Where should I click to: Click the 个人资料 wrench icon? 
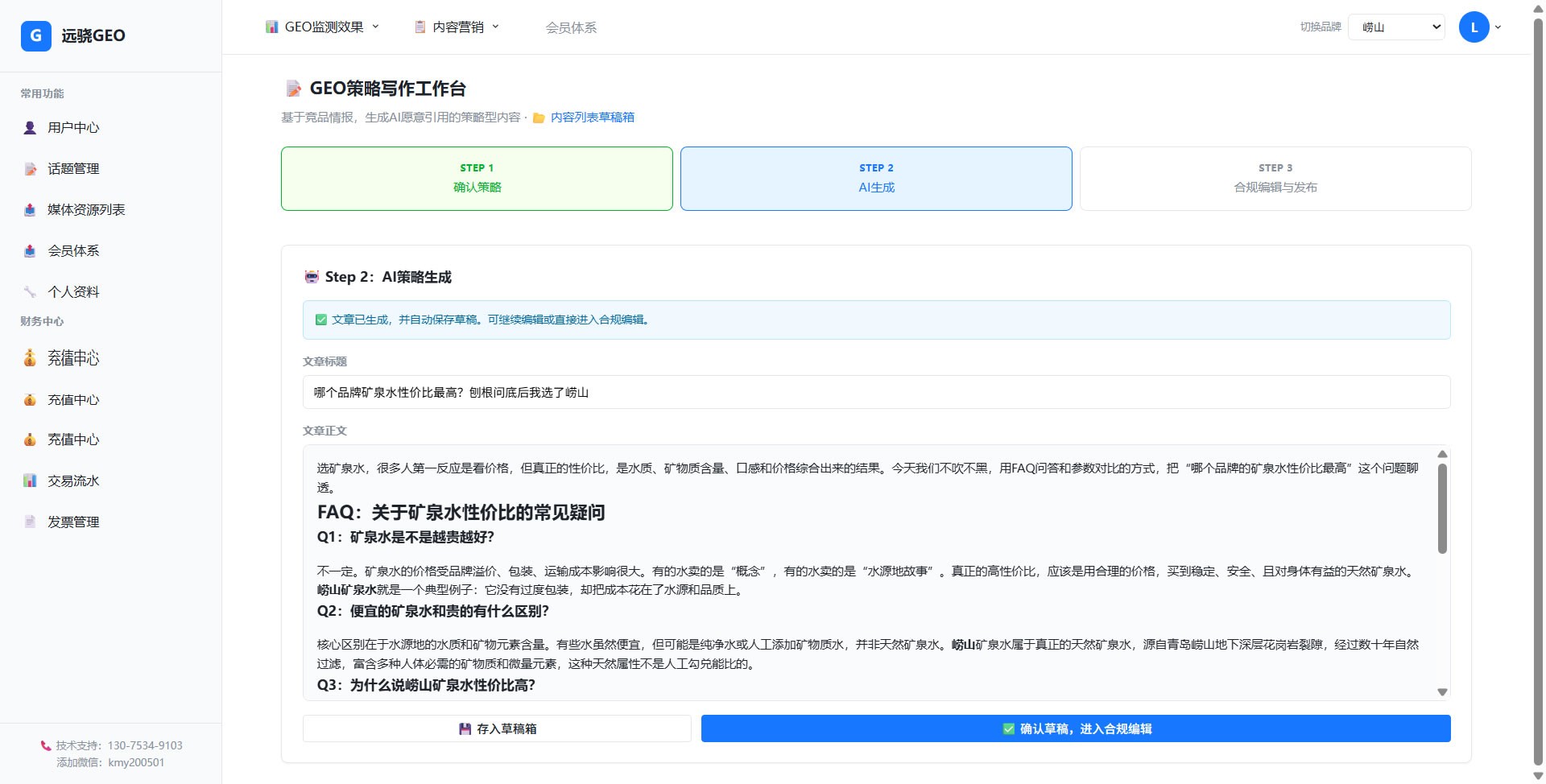tap(30, 291)
